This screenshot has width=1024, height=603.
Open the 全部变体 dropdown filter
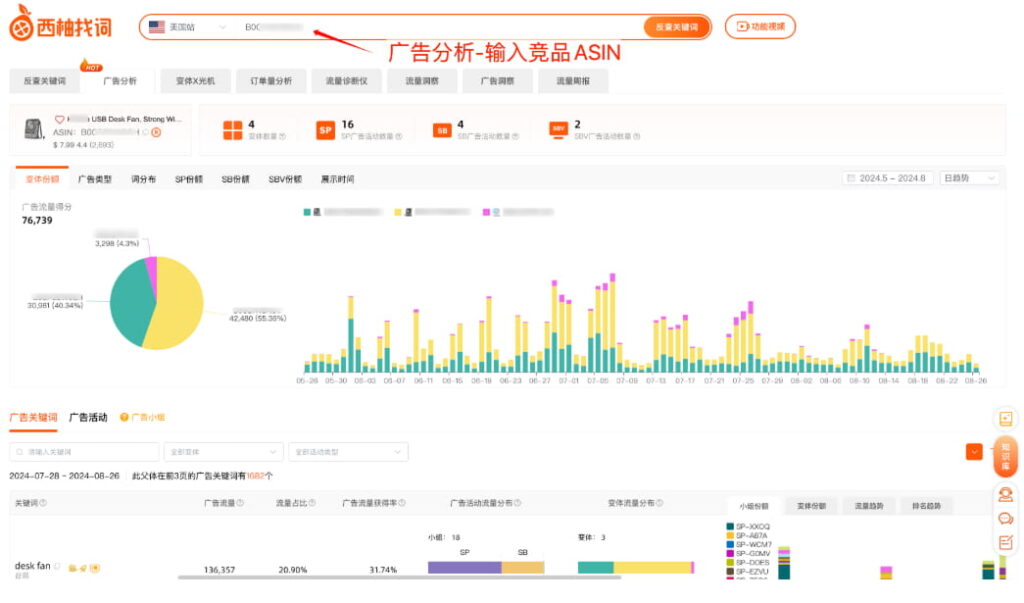click(222, 452)
